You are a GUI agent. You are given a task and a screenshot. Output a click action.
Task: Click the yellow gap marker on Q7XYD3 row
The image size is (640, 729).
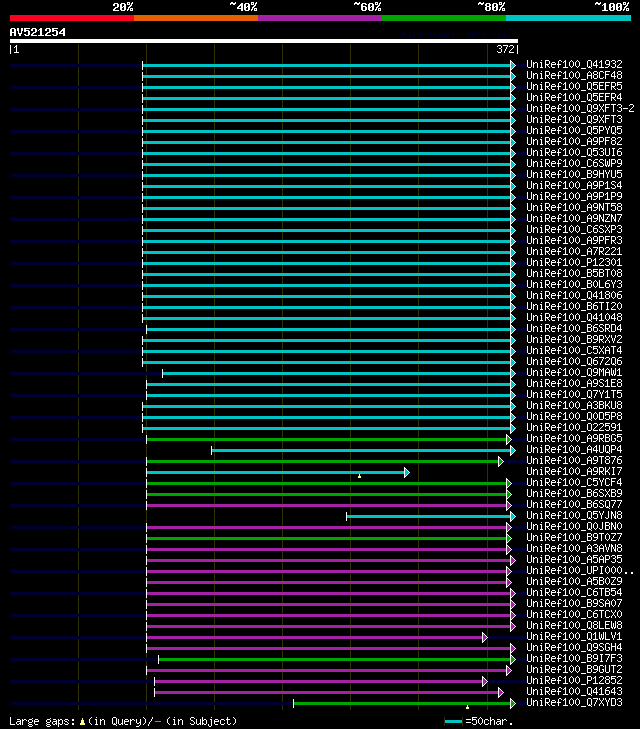pyautogui.click(x=467, y=707)
